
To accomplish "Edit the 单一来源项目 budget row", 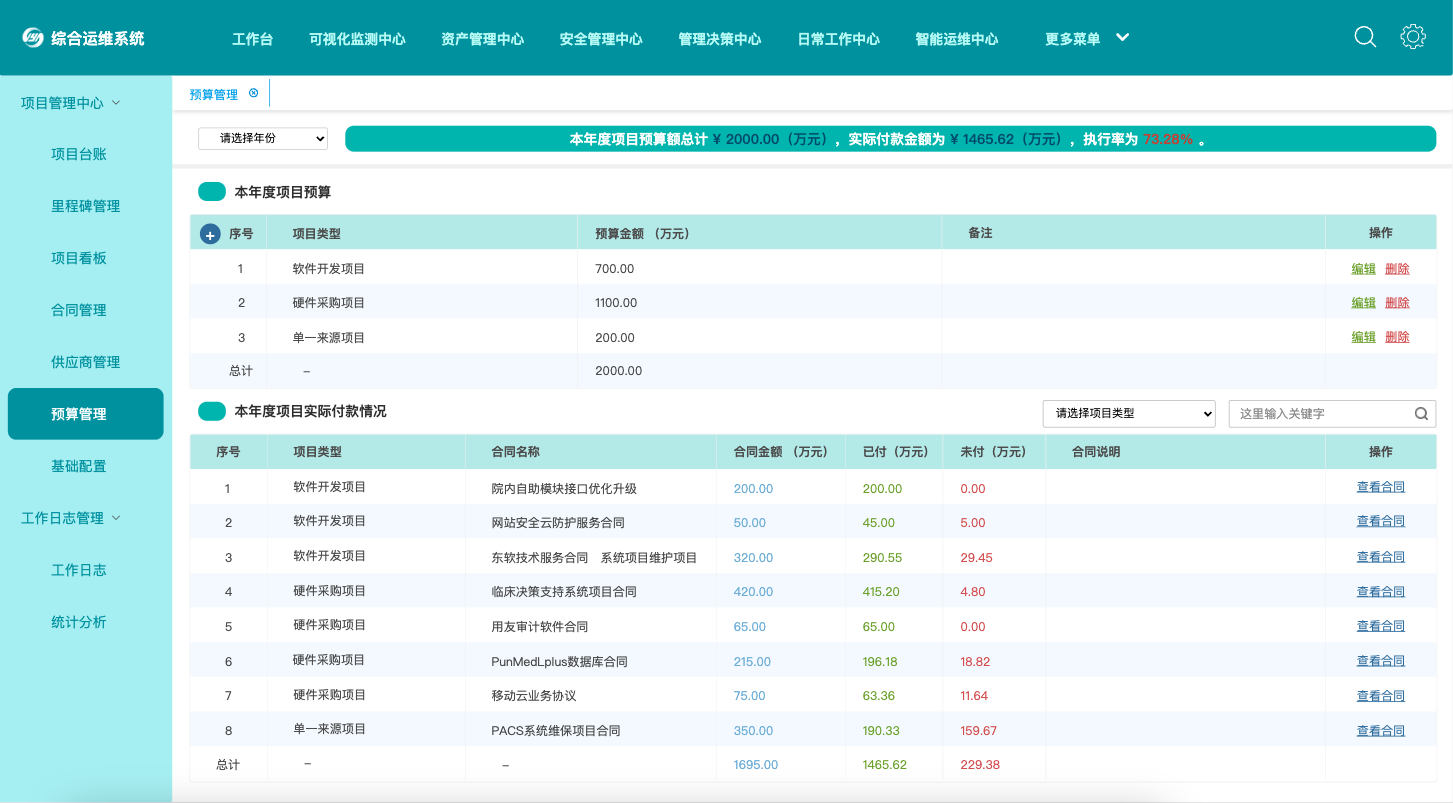I will pyautogui.click(x=1364, y=337).
